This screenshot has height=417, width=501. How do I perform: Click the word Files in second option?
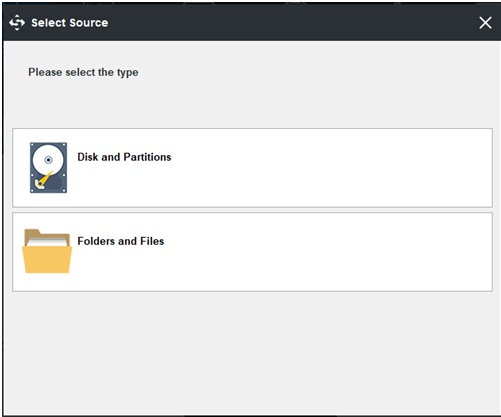(x=152, y=241)
